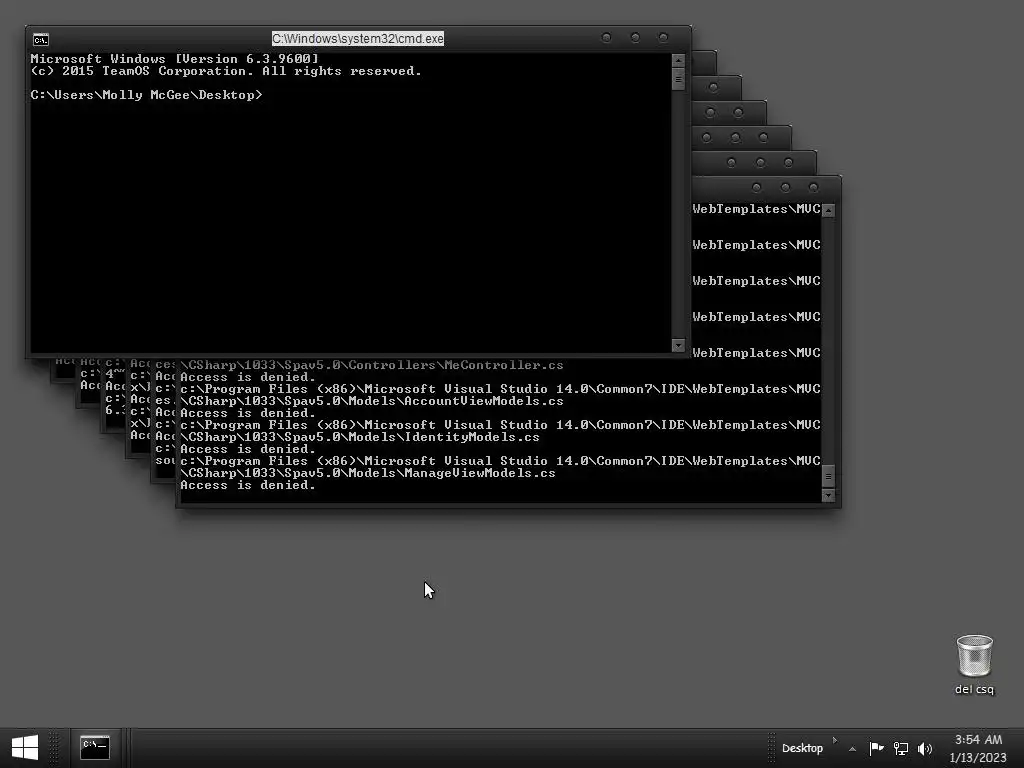Open the cmd.exe system menu icon in title bar
The height and width of the screenshot is (768, 1024).
[x=40, y=40]
